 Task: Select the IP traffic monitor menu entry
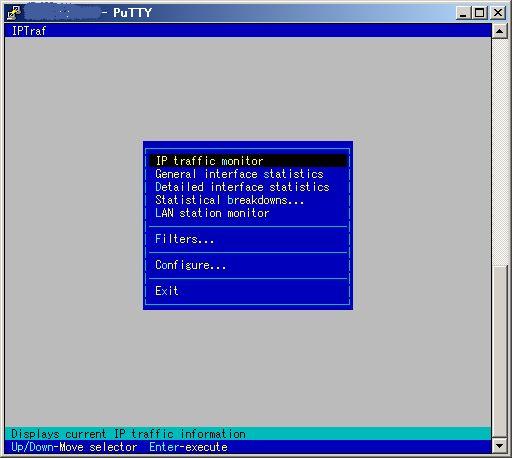(248, 161)
